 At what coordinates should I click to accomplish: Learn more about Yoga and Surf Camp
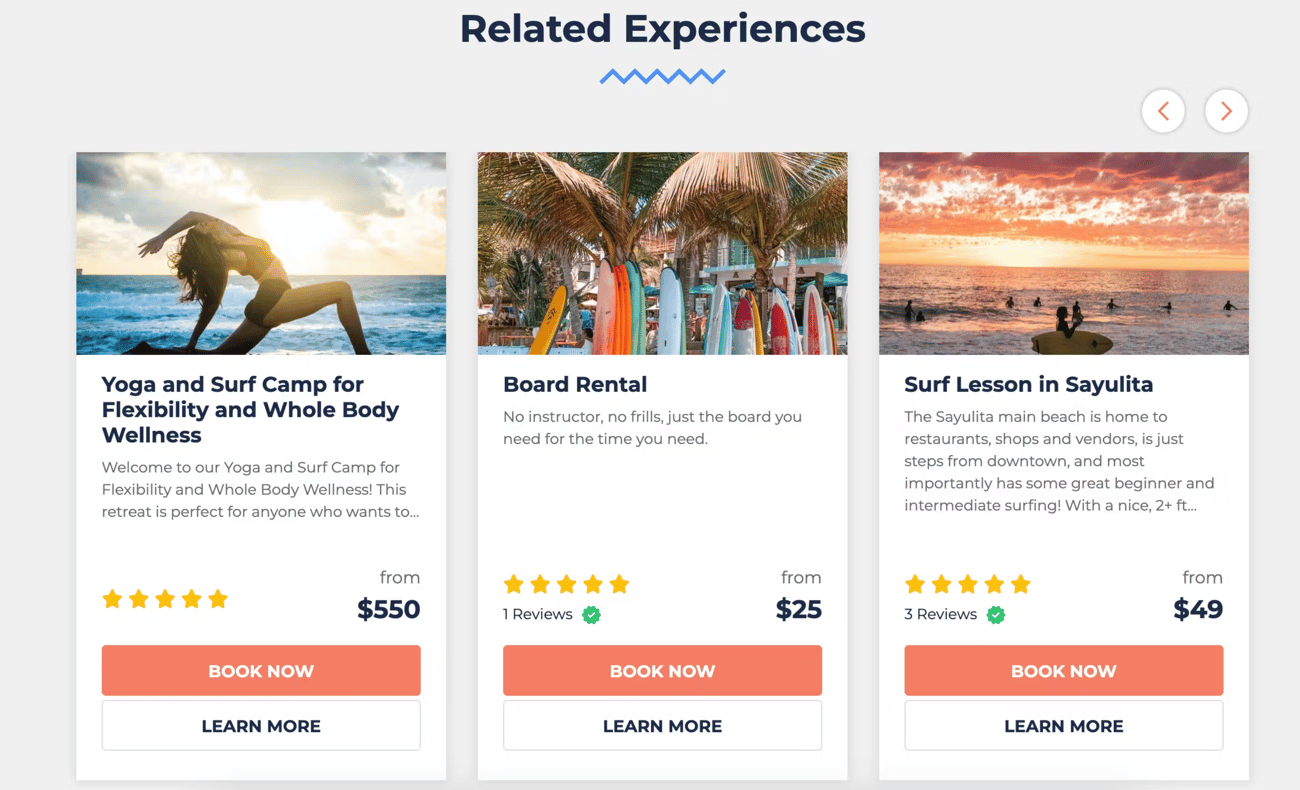pyautogui.click(x=261, y=726)
